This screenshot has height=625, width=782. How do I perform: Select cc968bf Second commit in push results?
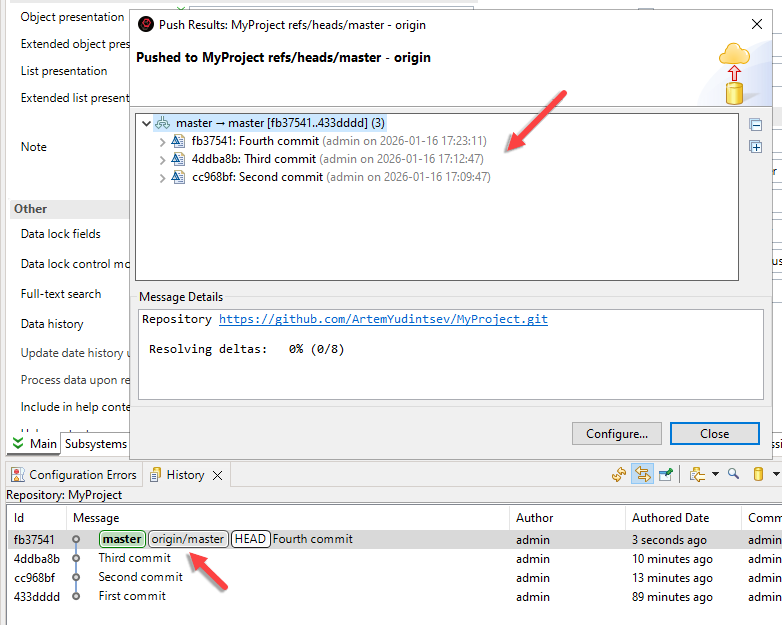257,178
